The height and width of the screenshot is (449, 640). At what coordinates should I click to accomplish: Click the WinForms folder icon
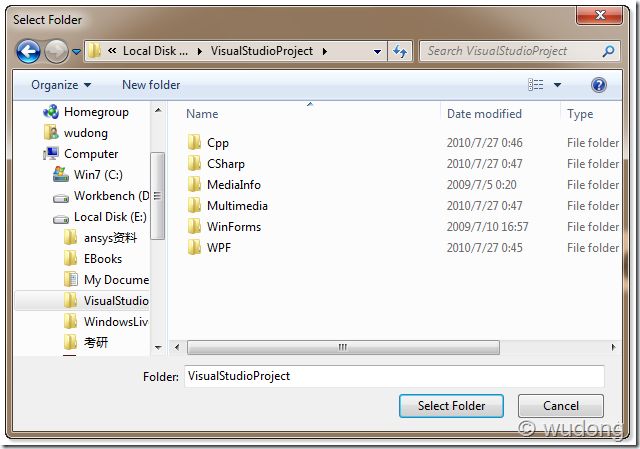tap(194, 227)
